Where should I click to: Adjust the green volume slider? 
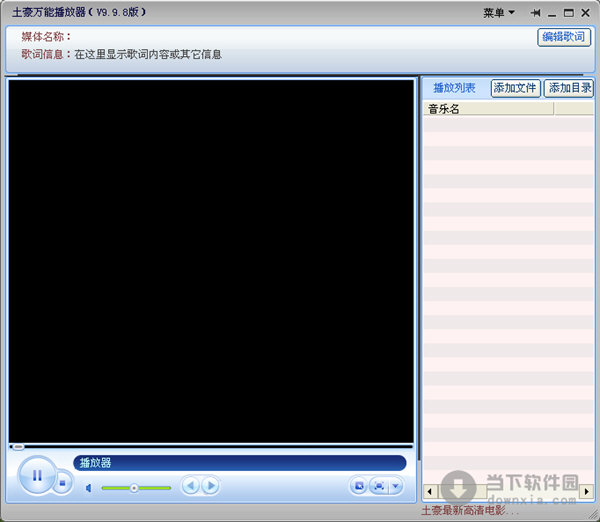pos(134,488)
